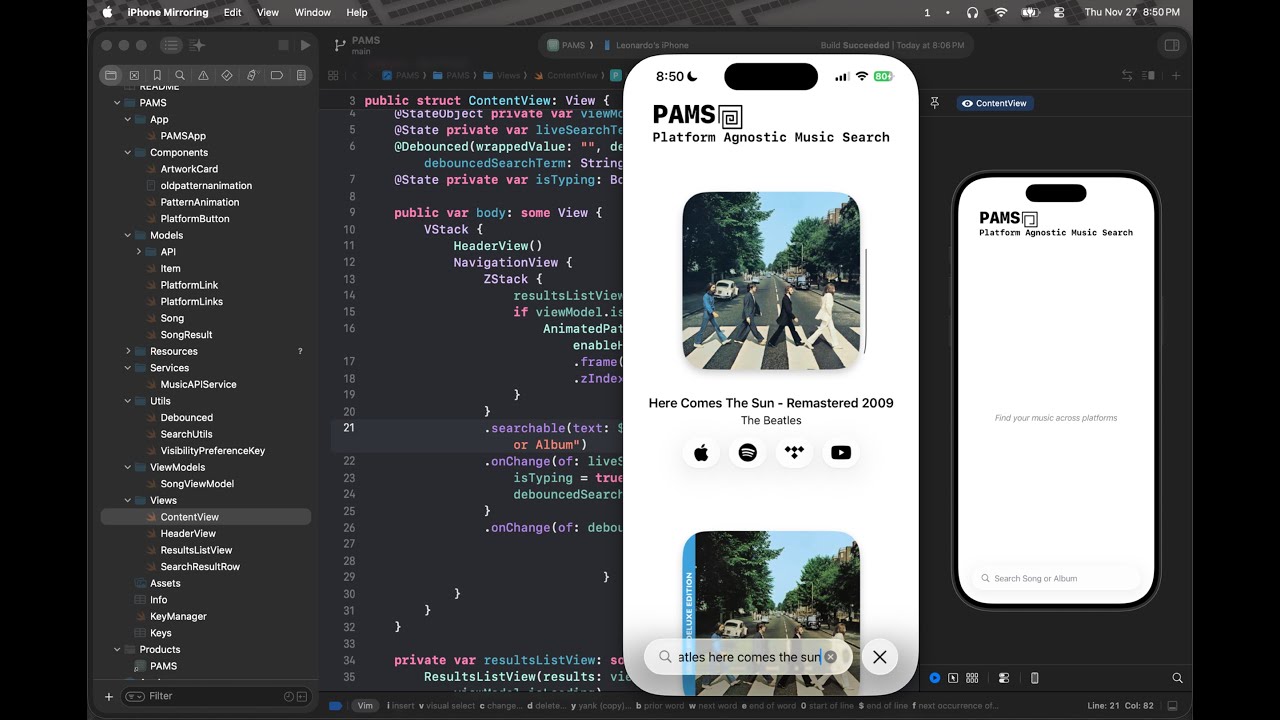Viewport: 1280px width, 720px height.
Task: Collapse the PAMS root group
Action: pyautogui.click(x=117, y=103)
